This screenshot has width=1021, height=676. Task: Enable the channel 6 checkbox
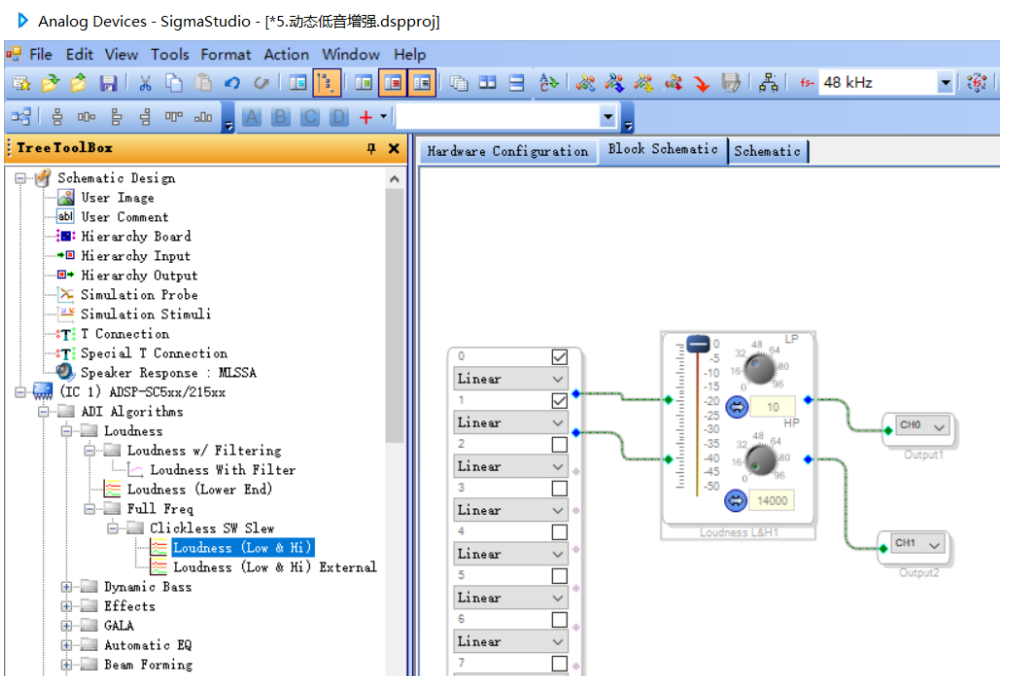coord(559,619)
